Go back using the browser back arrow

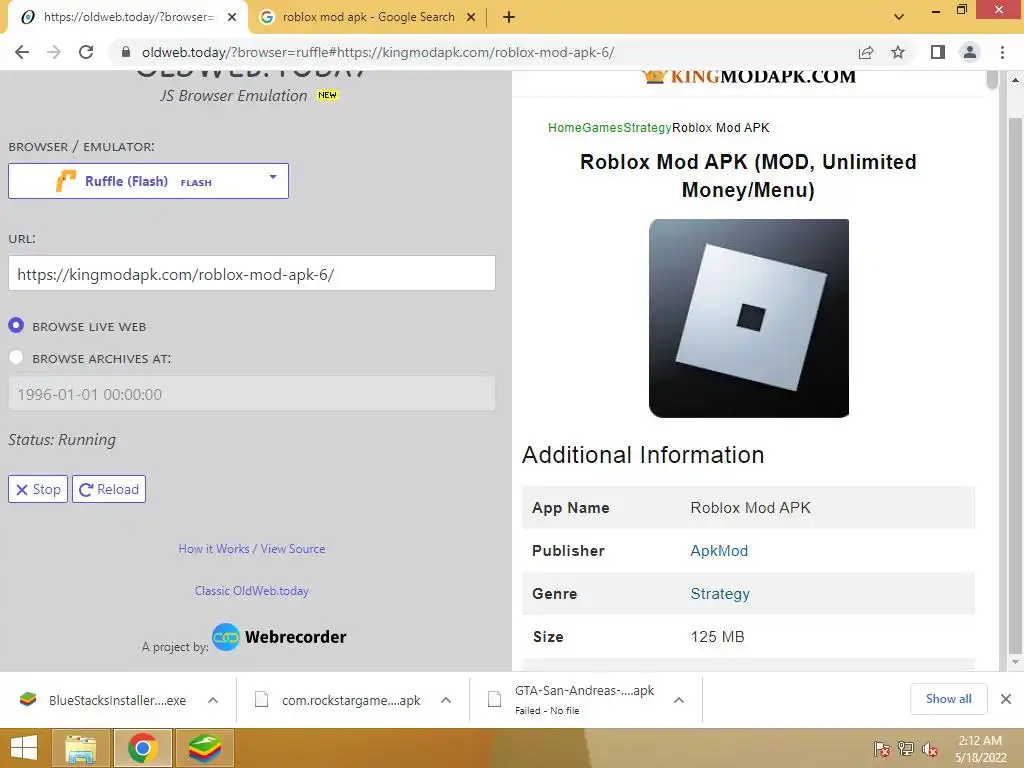(x=22, y=52)
